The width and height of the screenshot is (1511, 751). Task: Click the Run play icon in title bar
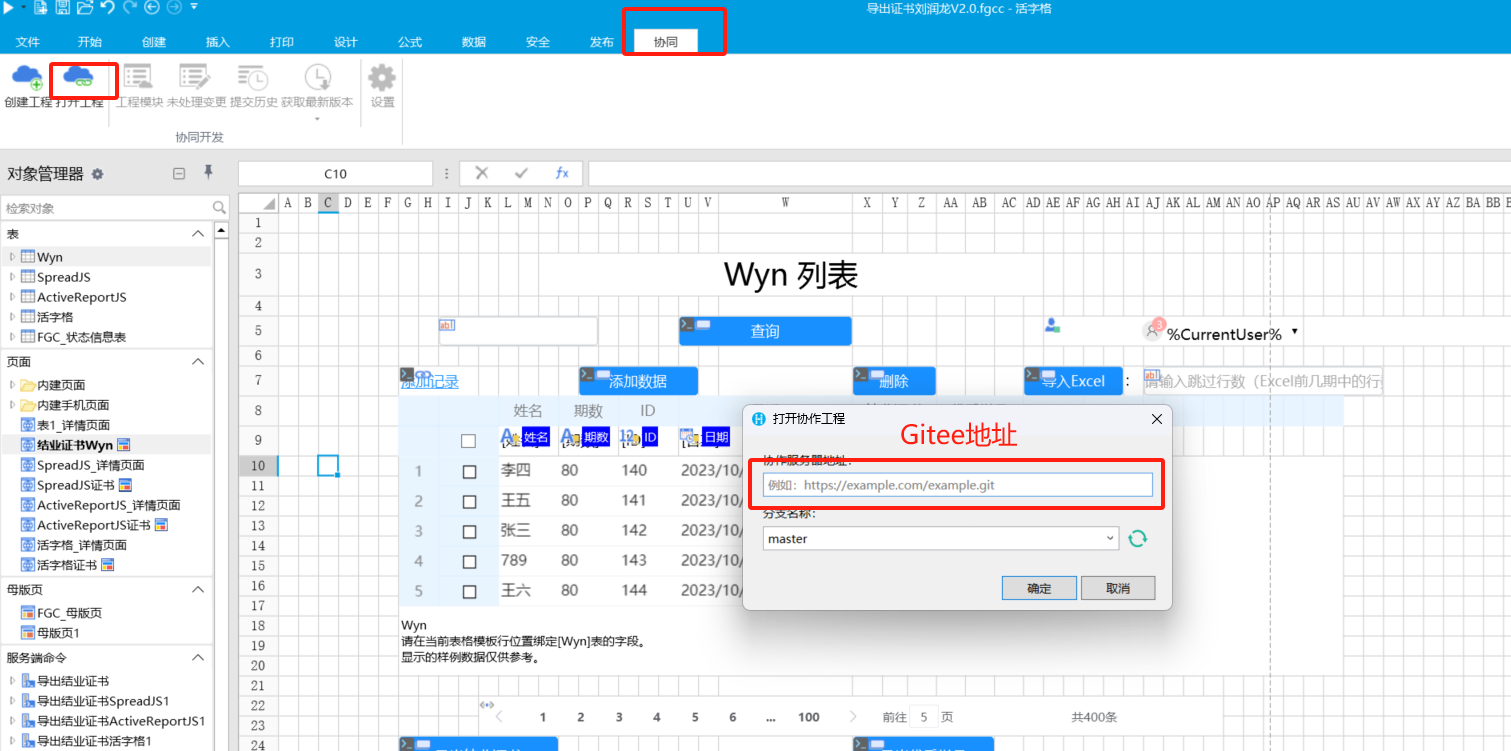click(7, 8)
